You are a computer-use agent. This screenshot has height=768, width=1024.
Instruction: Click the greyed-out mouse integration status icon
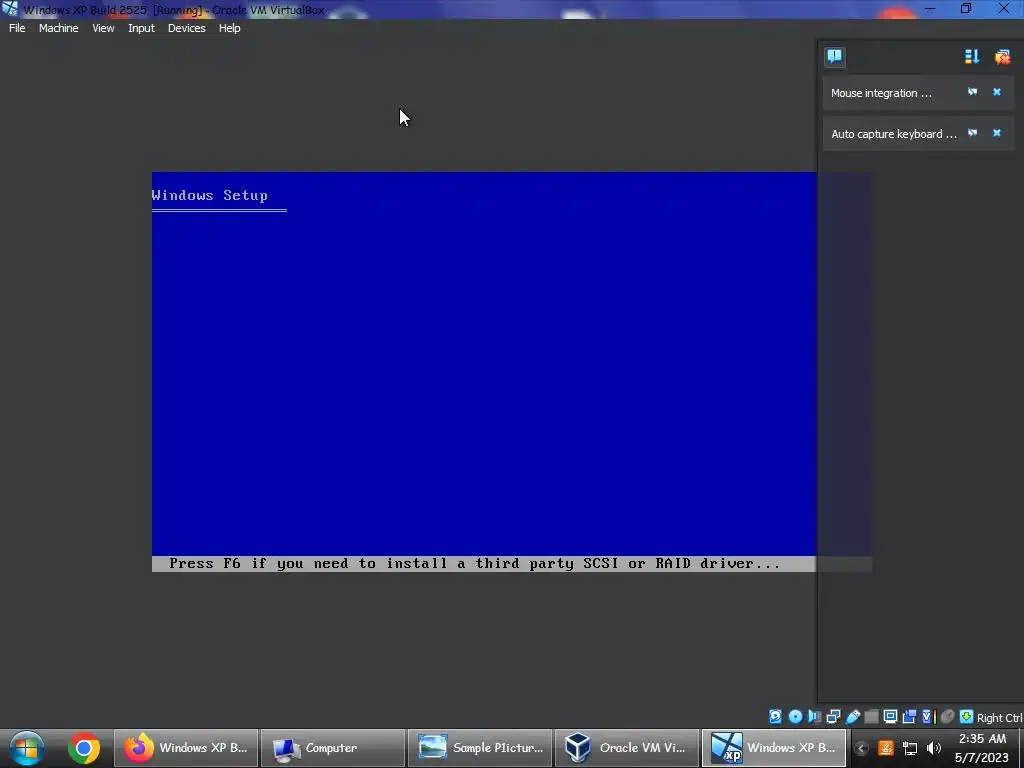[x=948, y=716]
